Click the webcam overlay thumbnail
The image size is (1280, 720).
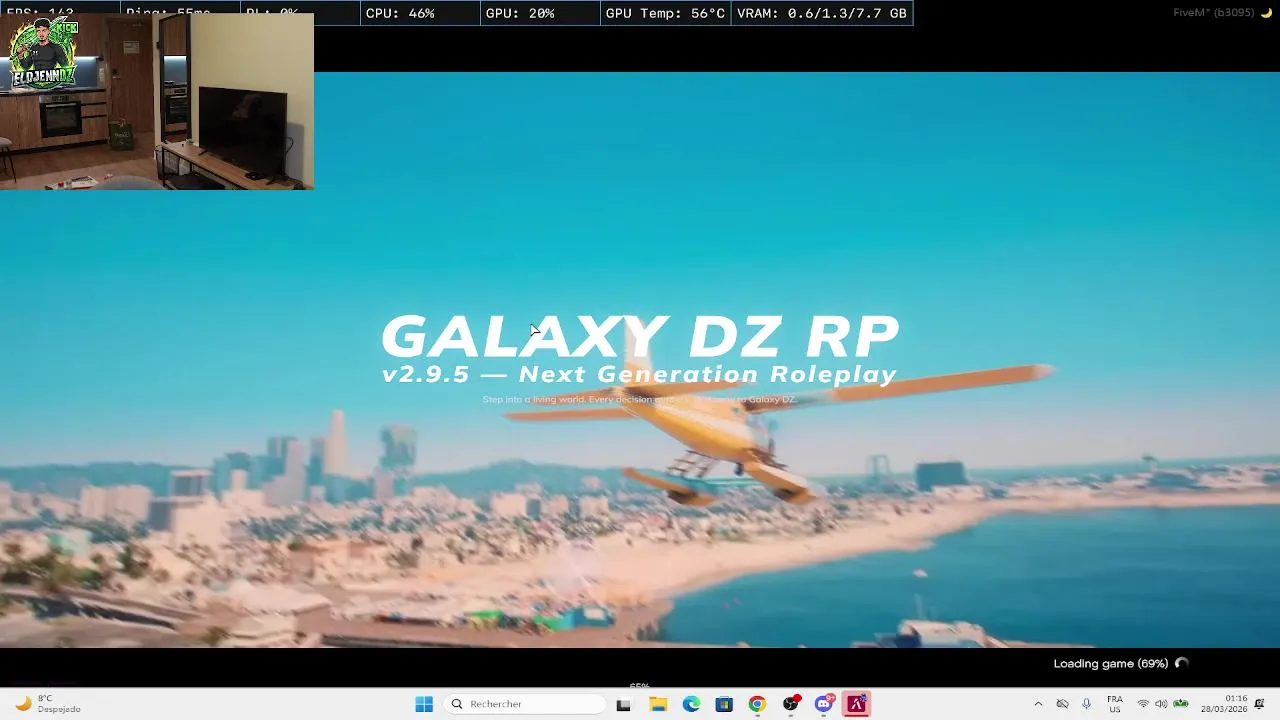[x=157, y=101]
